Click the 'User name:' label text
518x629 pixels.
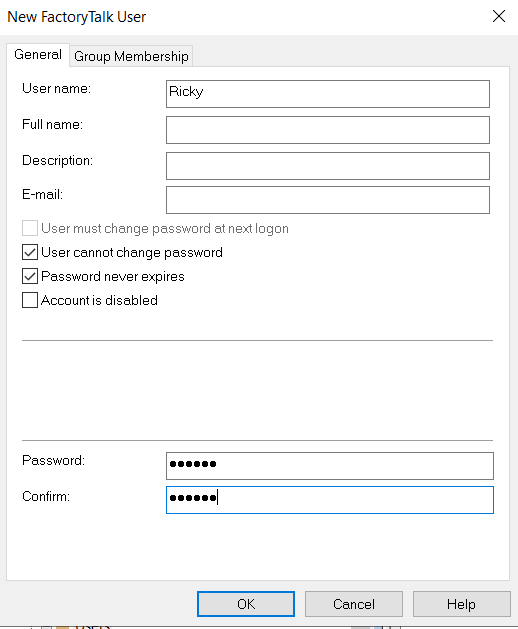57,88
